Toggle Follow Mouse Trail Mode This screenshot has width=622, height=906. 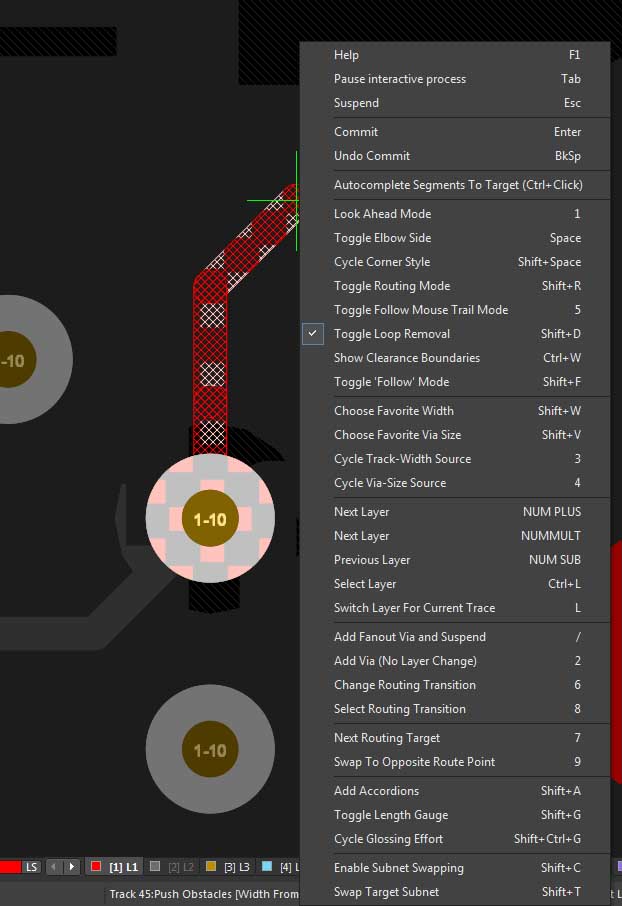pyautogui.click(x=420, y=310)
